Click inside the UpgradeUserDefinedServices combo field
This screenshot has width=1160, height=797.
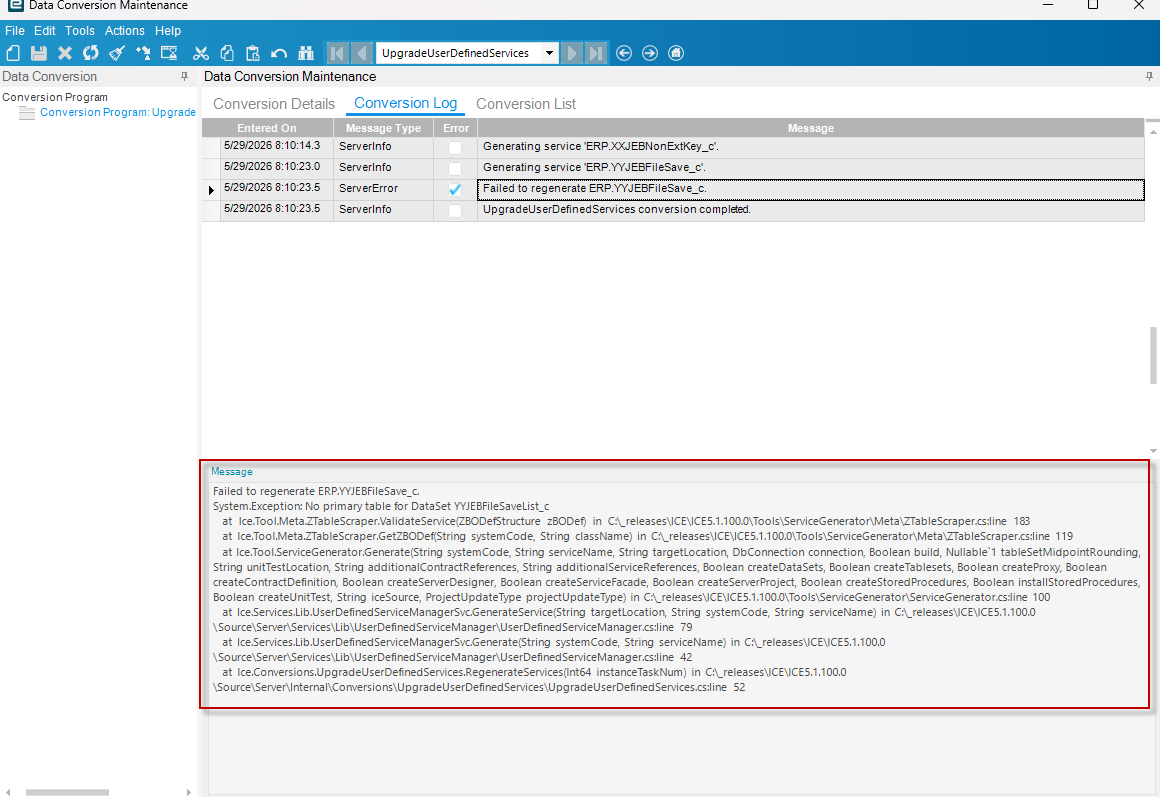tap(459, 53)
